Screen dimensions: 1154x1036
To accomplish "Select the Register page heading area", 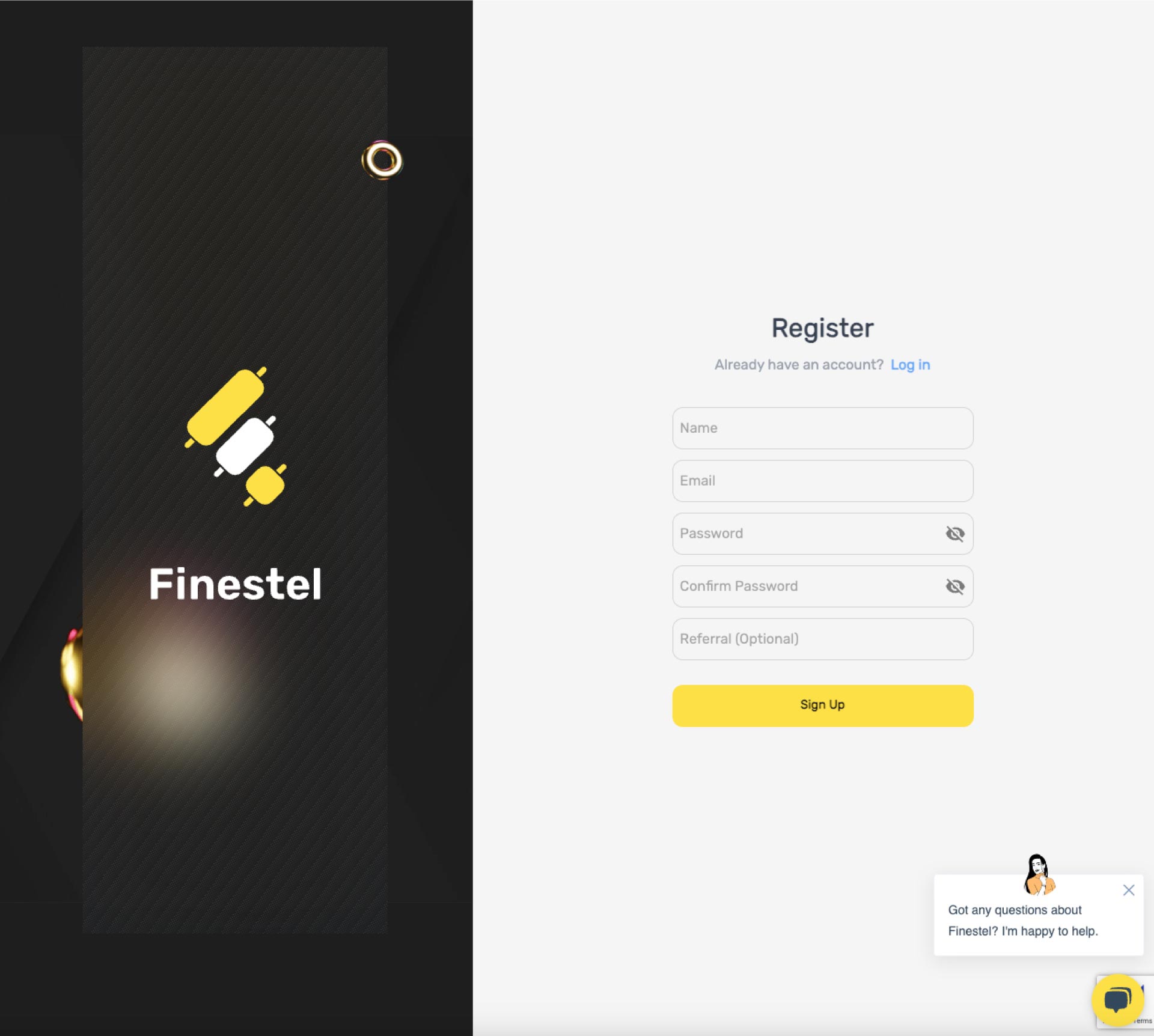I will pyautogui.click(x=822, y=328).
